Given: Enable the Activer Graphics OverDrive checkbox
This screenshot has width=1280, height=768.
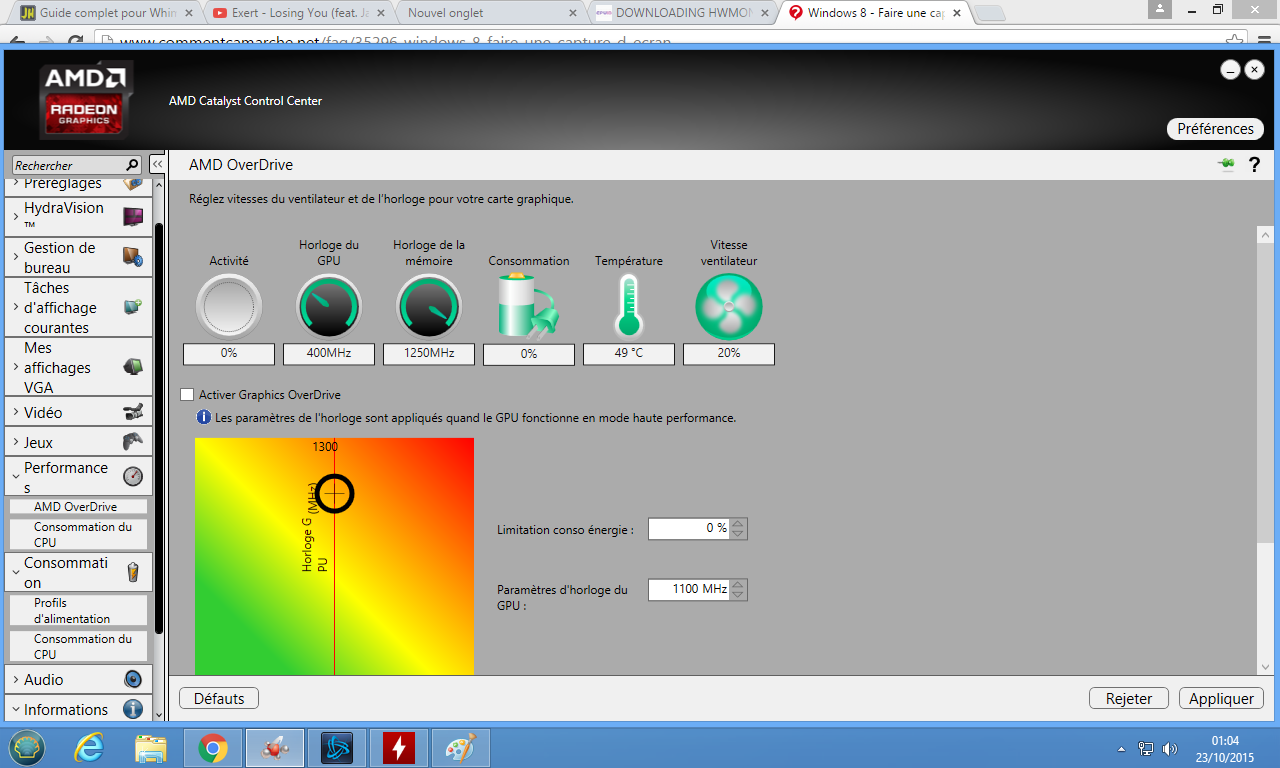Looking at the screenshot, I should (x=187, y=395).
